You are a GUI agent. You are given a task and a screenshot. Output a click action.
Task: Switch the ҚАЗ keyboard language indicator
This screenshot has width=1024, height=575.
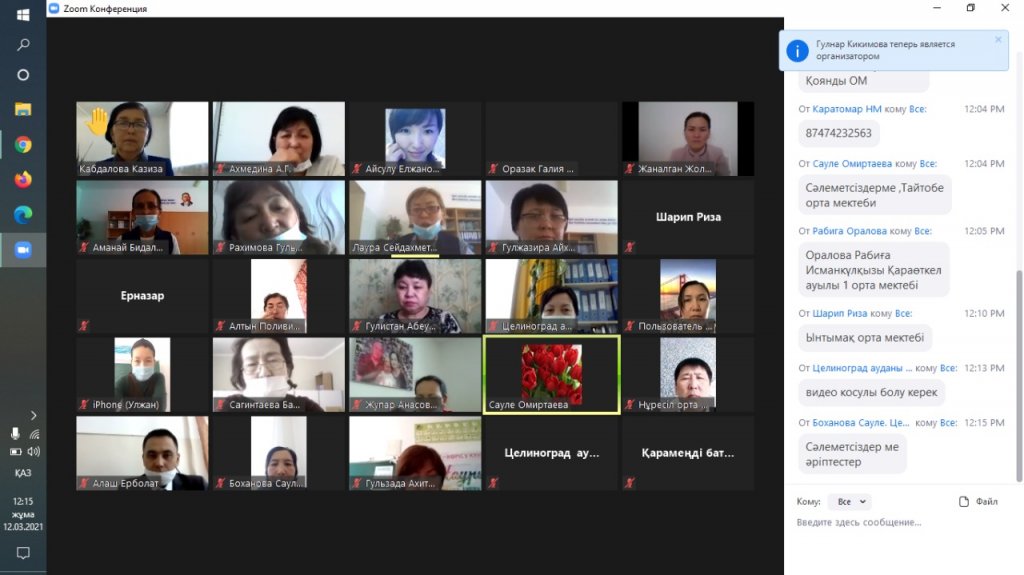(22, 473)
